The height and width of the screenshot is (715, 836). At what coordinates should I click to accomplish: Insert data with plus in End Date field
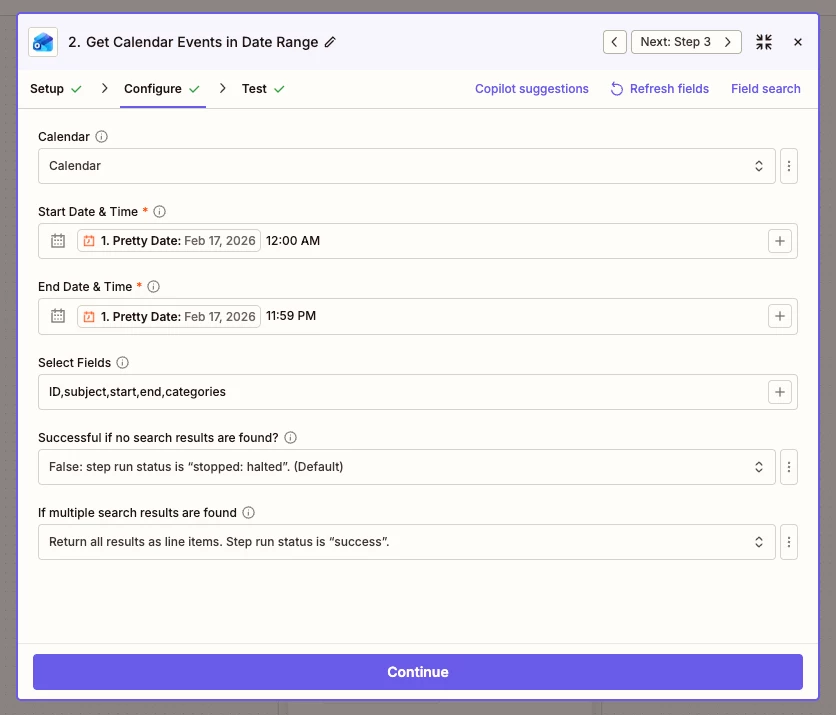coord(779,316)
